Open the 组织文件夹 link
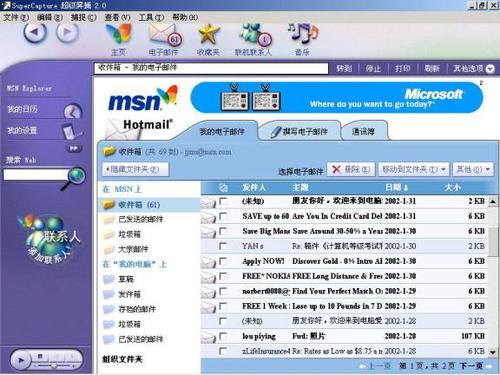500x375 pixels. coord(122,359)
